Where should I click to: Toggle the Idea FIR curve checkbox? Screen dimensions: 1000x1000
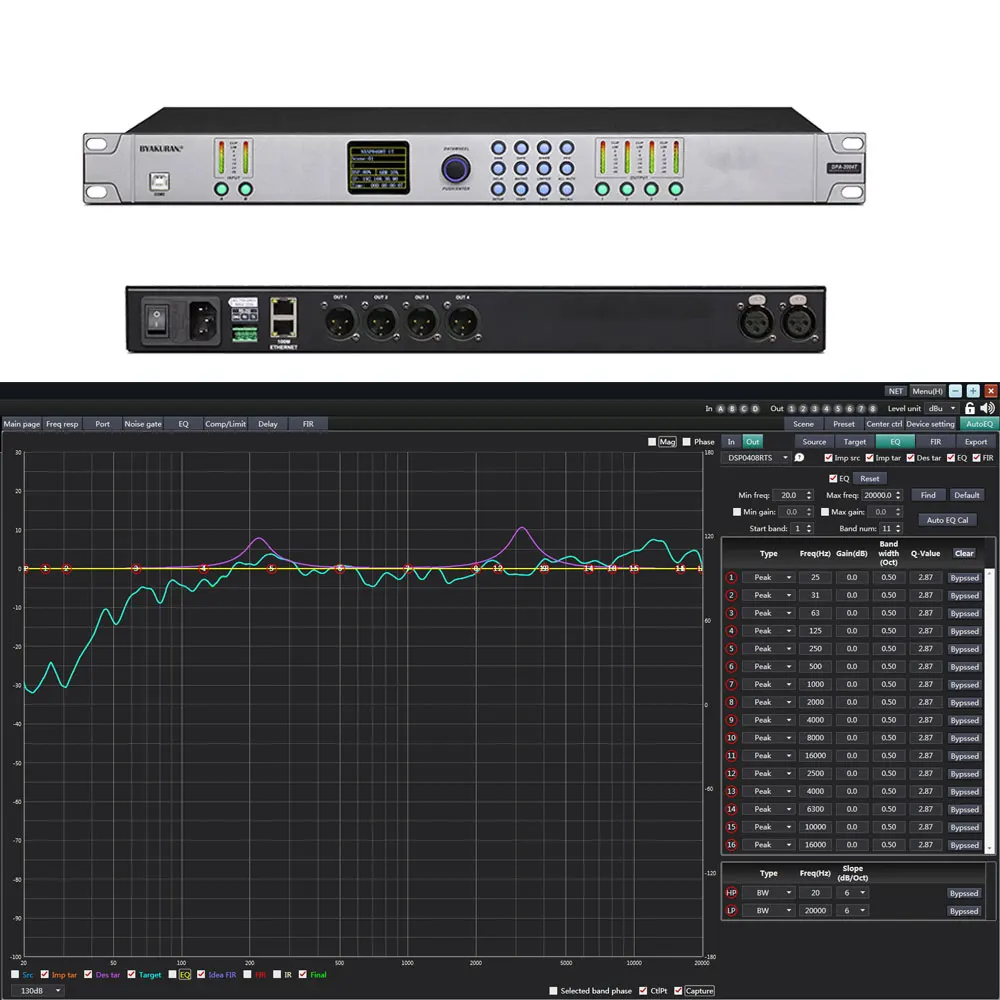tap(201, 974)
